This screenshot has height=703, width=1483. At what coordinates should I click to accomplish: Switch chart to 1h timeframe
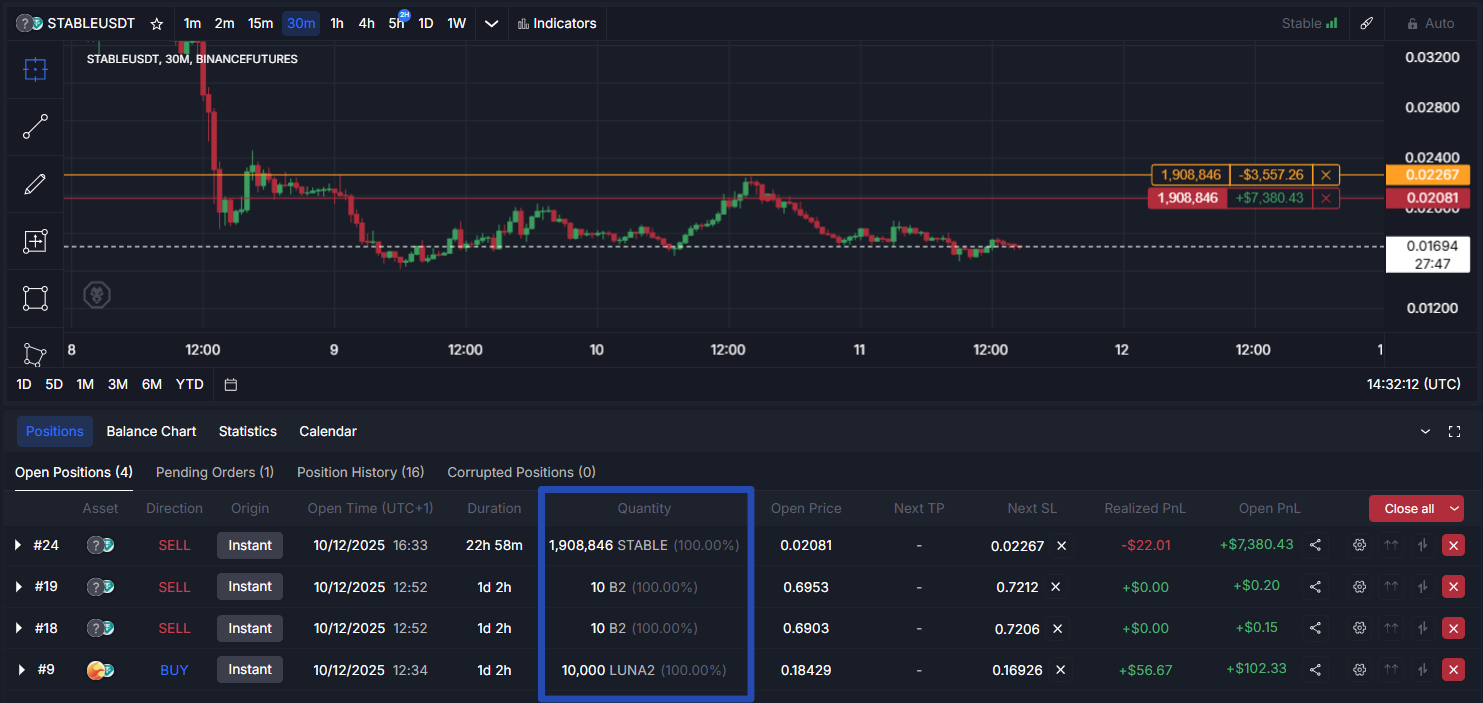pos(337,23)
